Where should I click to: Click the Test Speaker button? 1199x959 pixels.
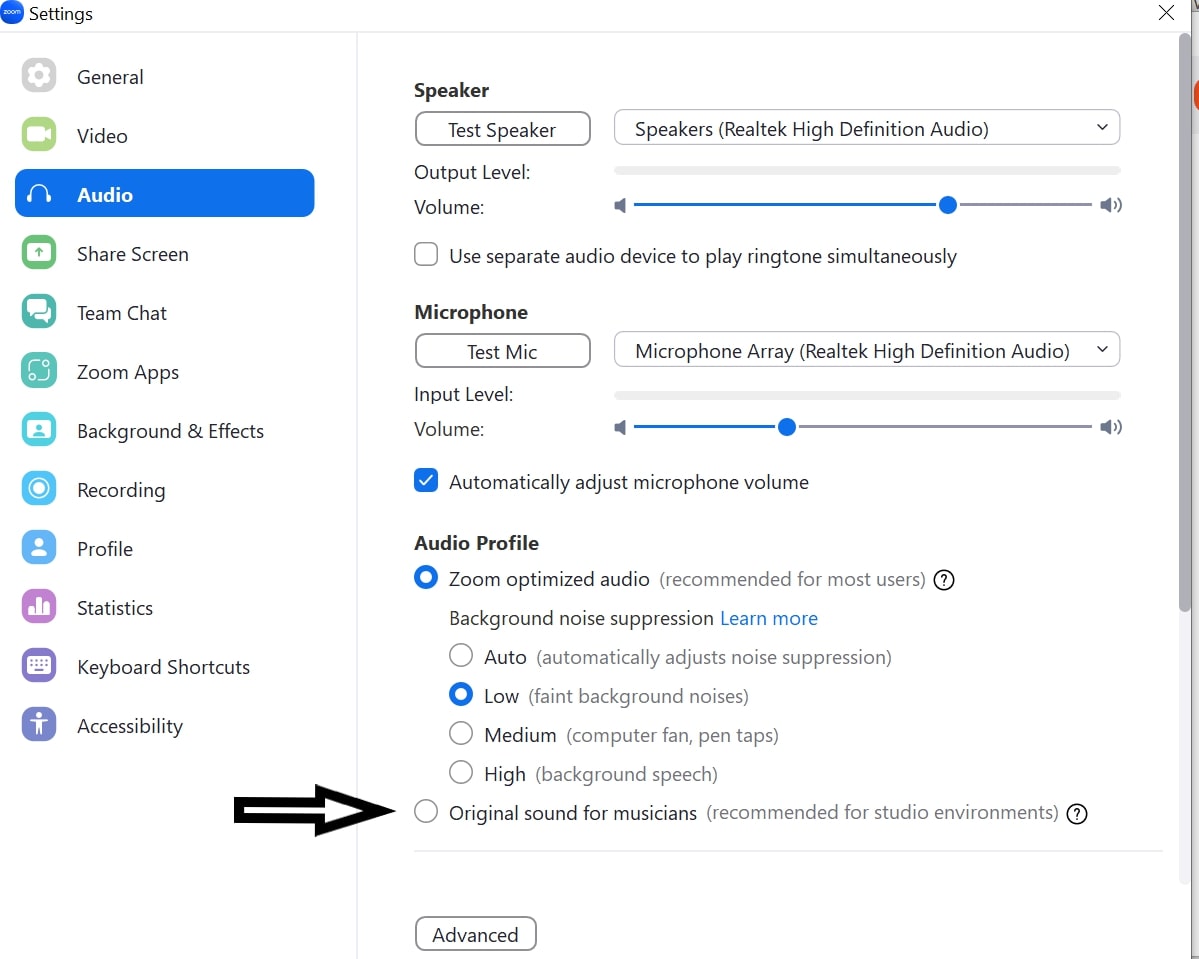(x=502, y=129)
